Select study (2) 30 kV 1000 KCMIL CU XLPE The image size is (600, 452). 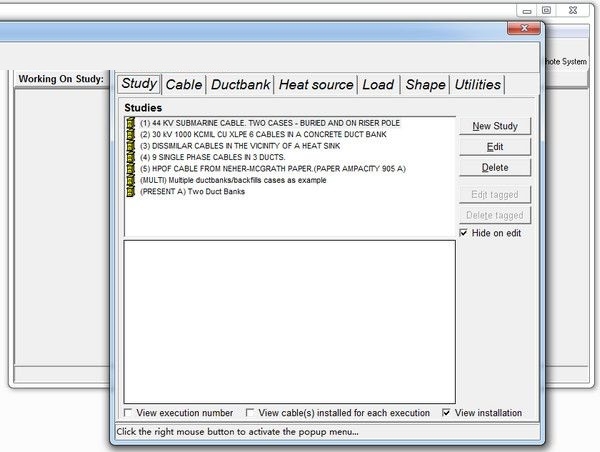coord(263,134)
